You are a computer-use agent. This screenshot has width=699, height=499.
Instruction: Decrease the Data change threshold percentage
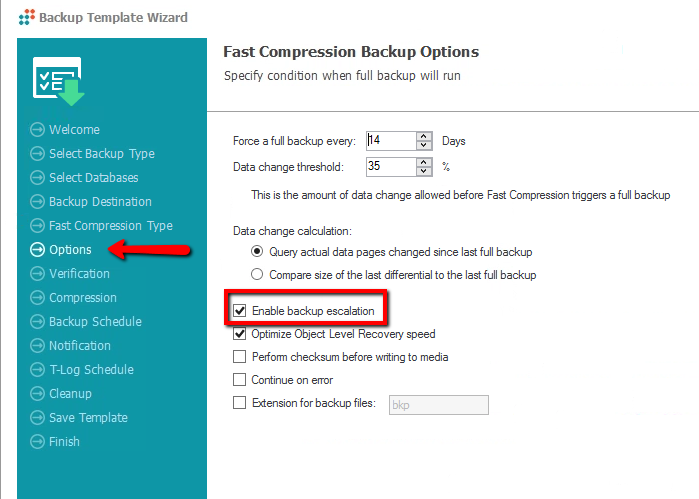click(x=424, y=172)
